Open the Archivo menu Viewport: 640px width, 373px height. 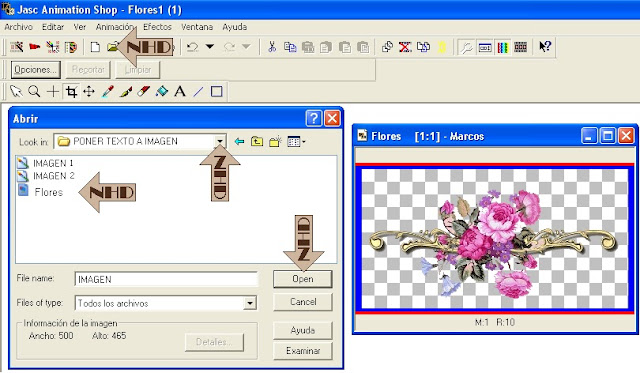tap(18, 27)
